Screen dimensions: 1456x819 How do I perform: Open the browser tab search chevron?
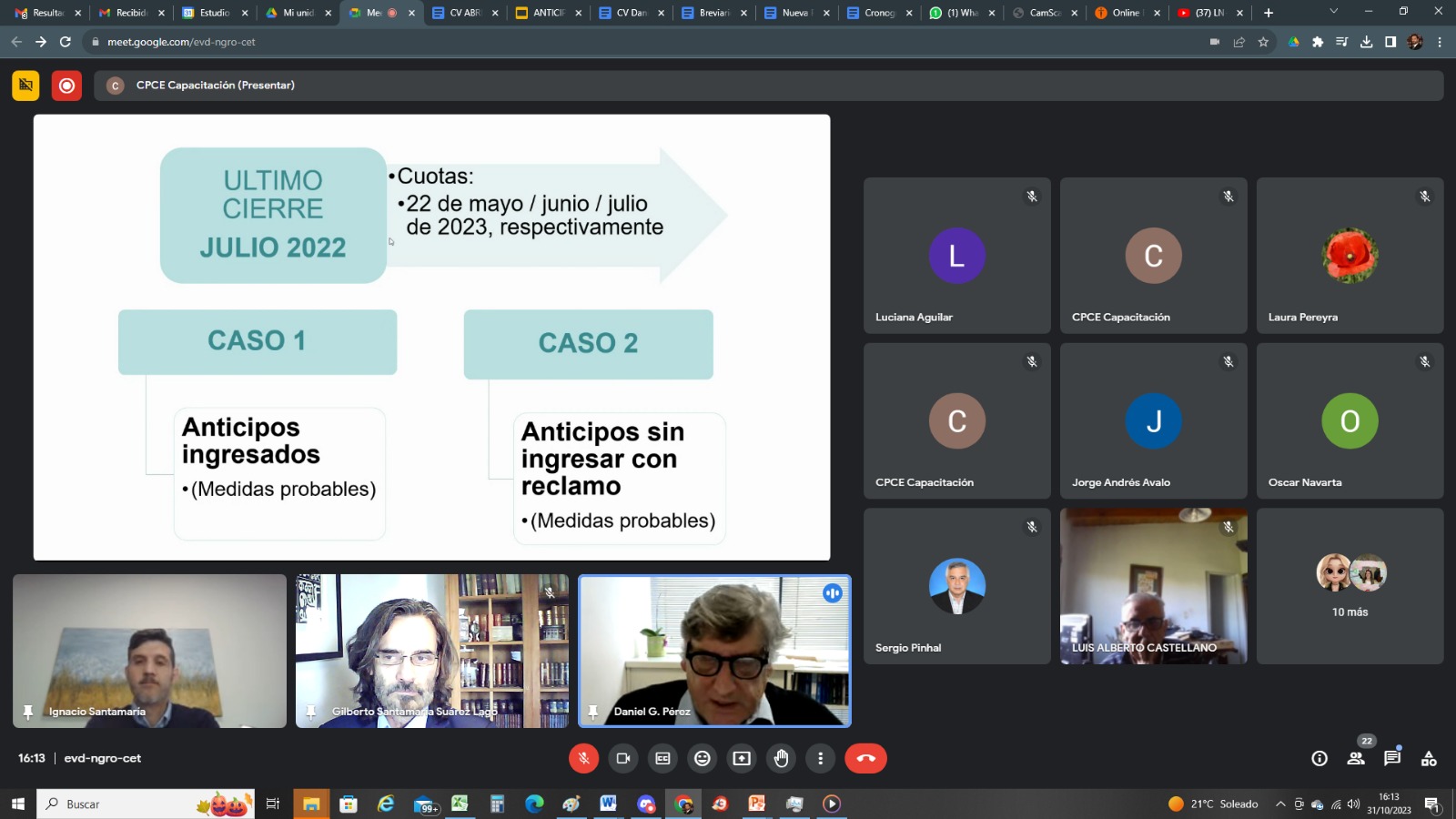1333,12
